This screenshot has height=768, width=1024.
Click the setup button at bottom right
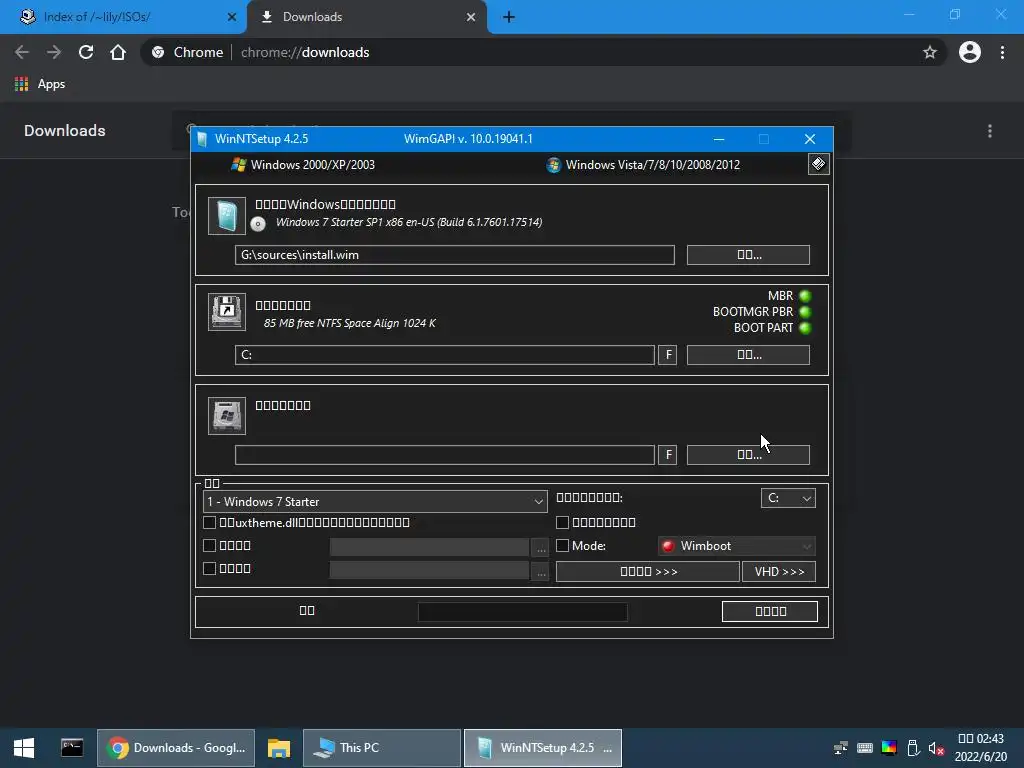(770, 611)
